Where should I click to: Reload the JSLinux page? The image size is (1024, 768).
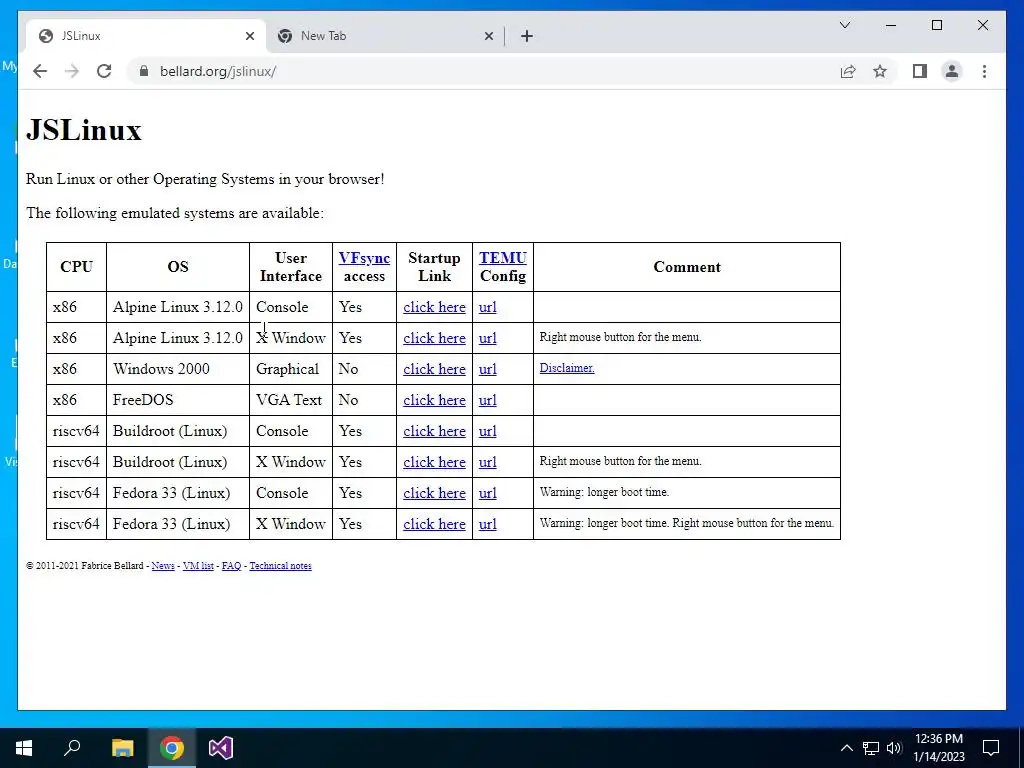coord(104,71)
